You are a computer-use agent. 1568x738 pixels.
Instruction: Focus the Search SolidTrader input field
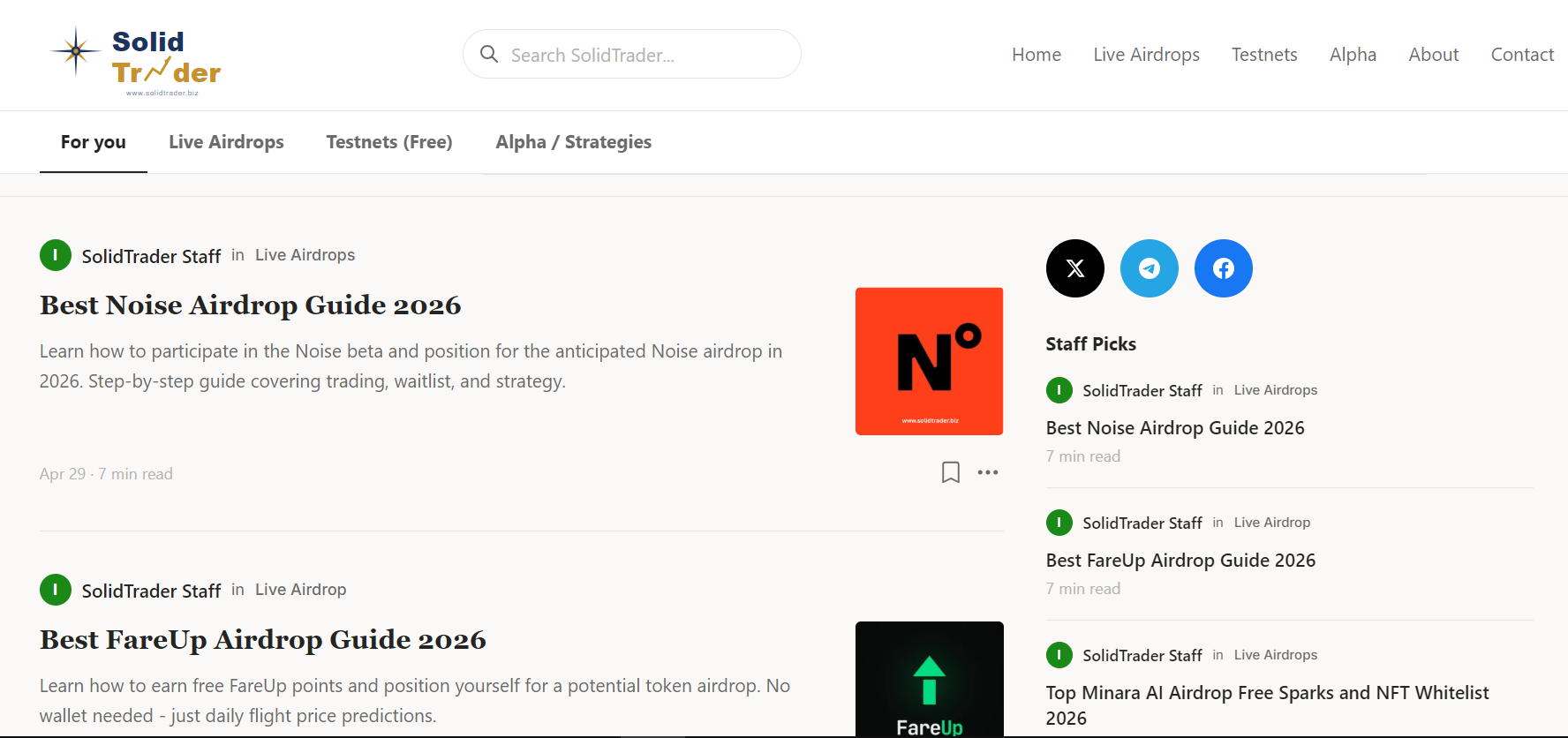coord(632,55)
